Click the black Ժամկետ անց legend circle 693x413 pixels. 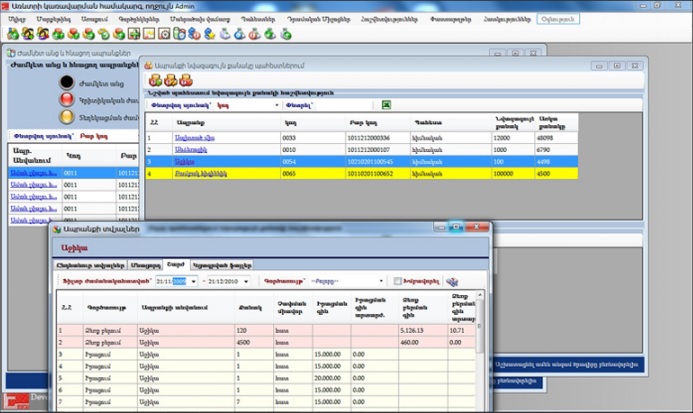[x=67, y=82]
